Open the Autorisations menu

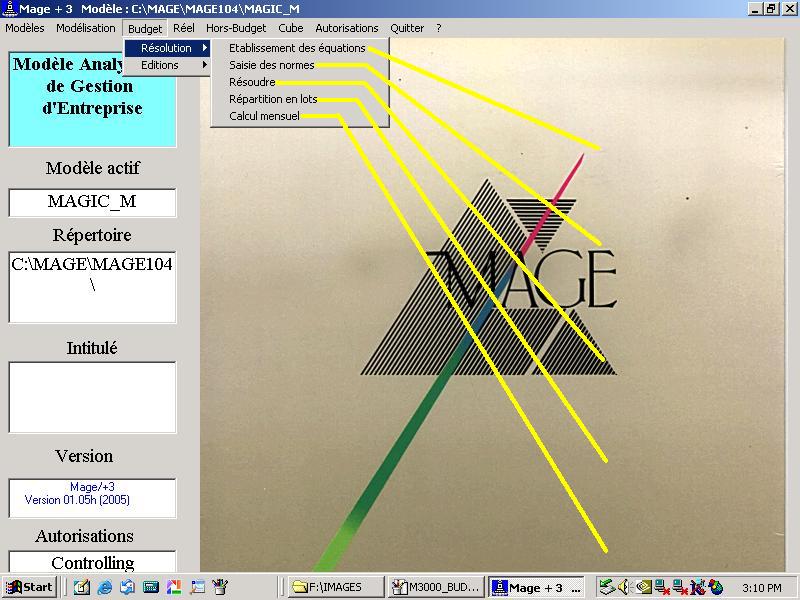click(x=346, y=28)
